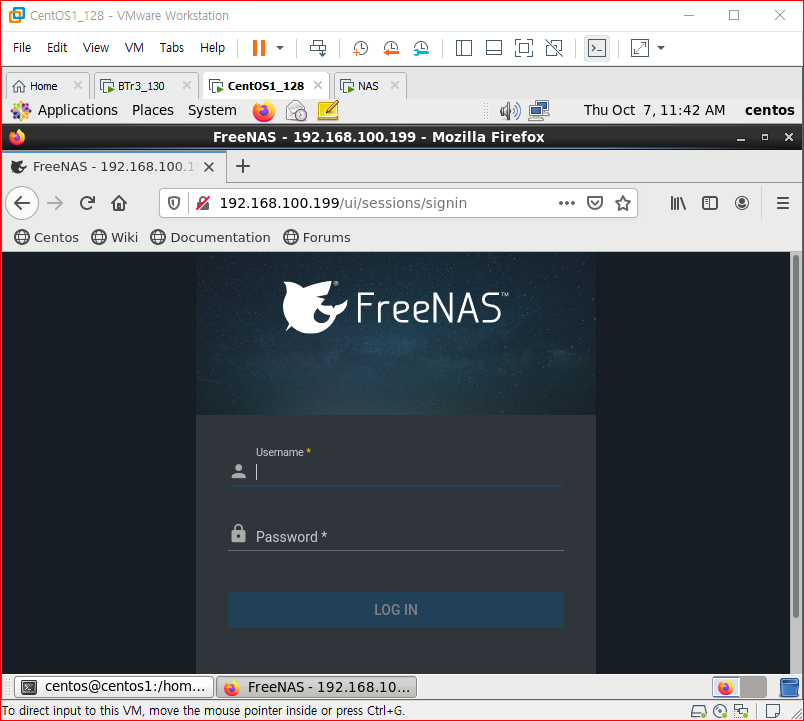Go back one page in Firefox
804x721 pixels.
pyautogui.click(x=22, y=203)
